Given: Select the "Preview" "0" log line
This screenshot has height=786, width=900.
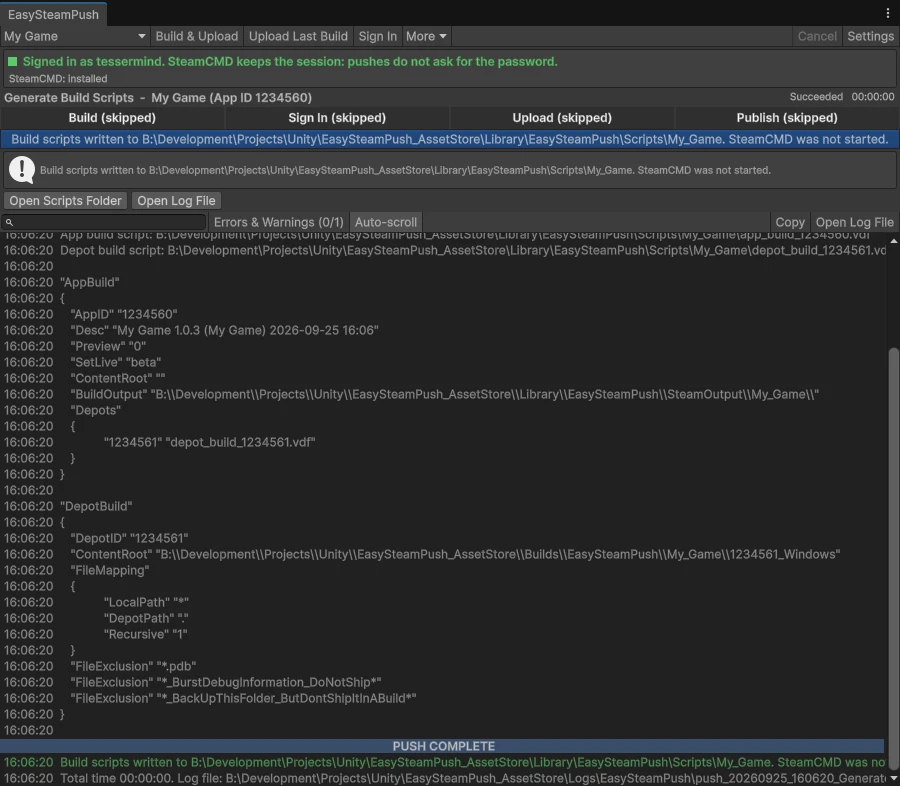Looking at the screenshot, I should [x=443, y=346].
